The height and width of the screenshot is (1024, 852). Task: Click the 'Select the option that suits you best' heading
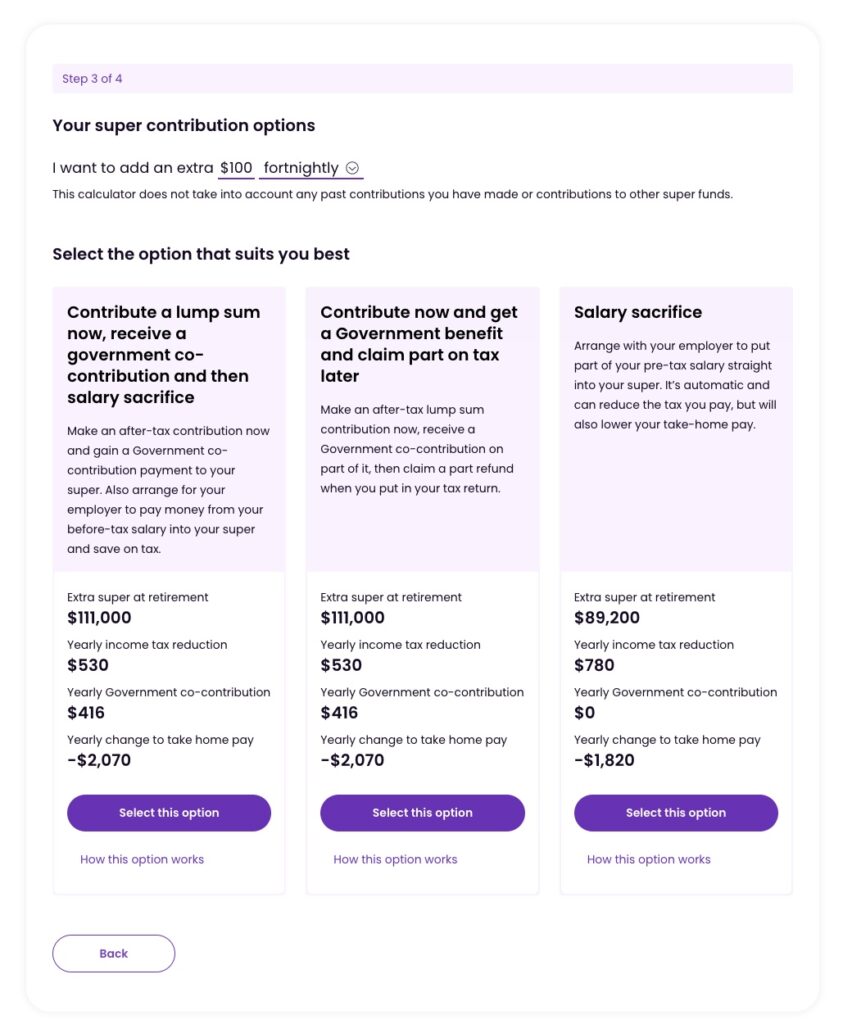click(201, 254)
